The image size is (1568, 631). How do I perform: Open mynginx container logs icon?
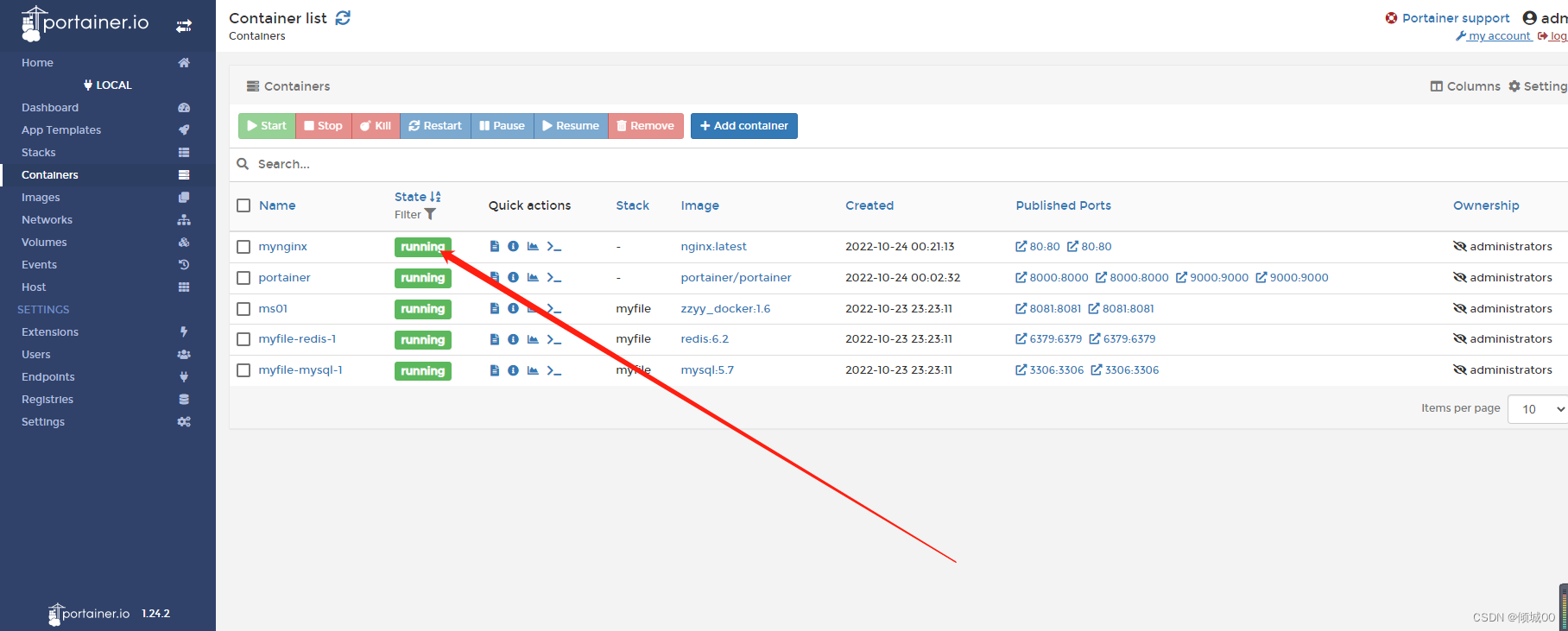(x=495, y=247)
